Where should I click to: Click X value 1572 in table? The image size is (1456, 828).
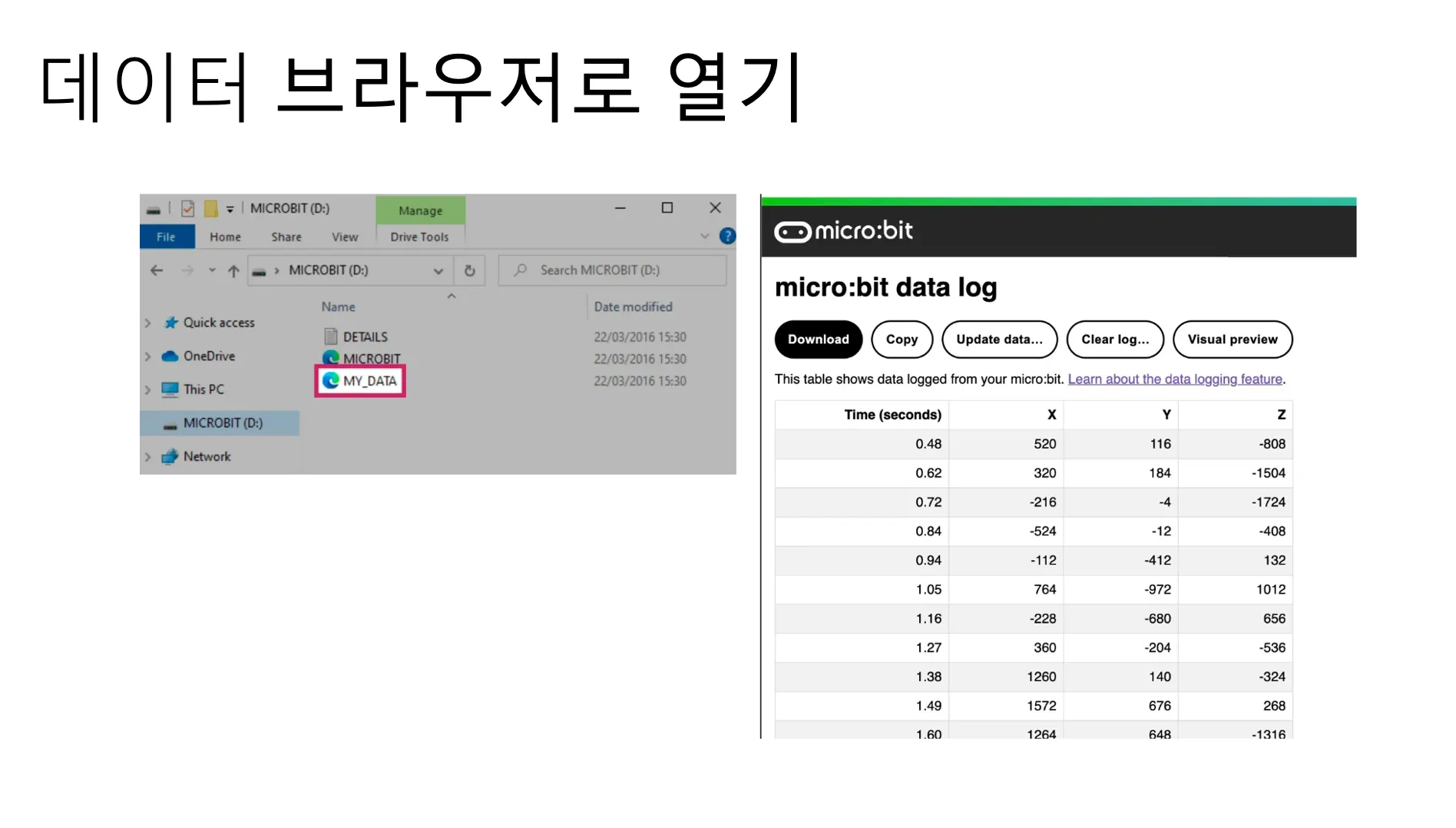[x=1041, y=706]
